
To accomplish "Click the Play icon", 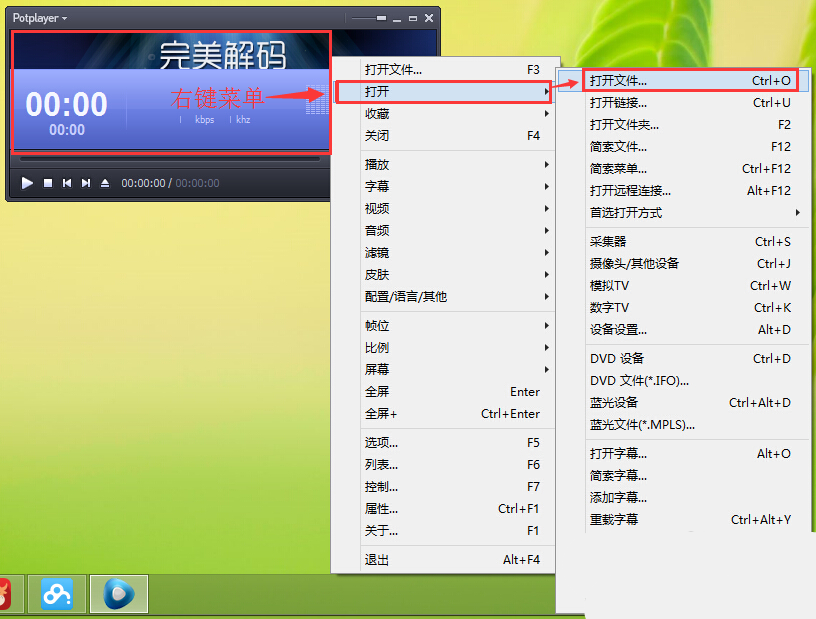I will (x=26, y=183).
